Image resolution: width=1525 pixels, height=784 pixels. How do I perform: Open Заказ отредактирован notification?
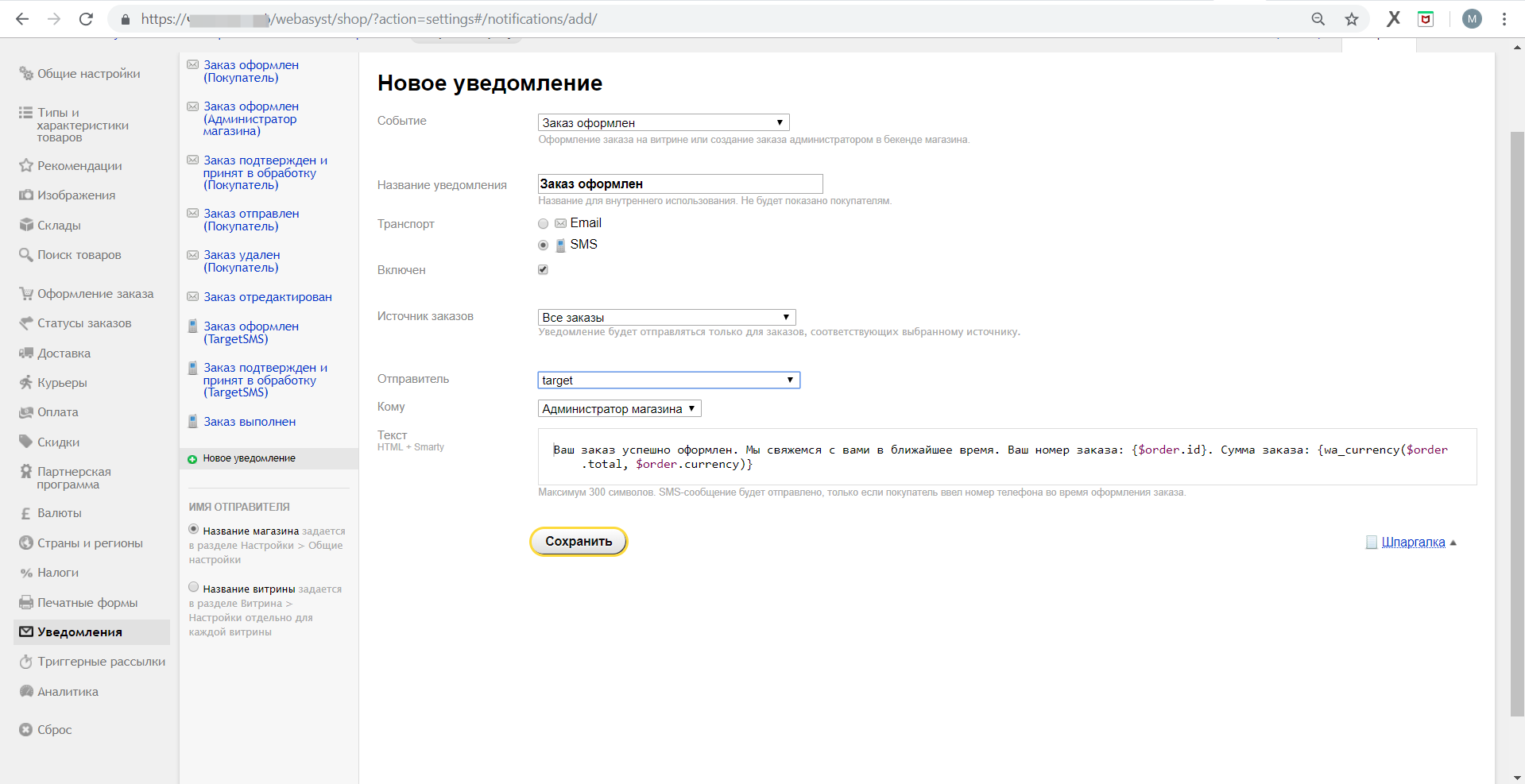coord(268,297)
